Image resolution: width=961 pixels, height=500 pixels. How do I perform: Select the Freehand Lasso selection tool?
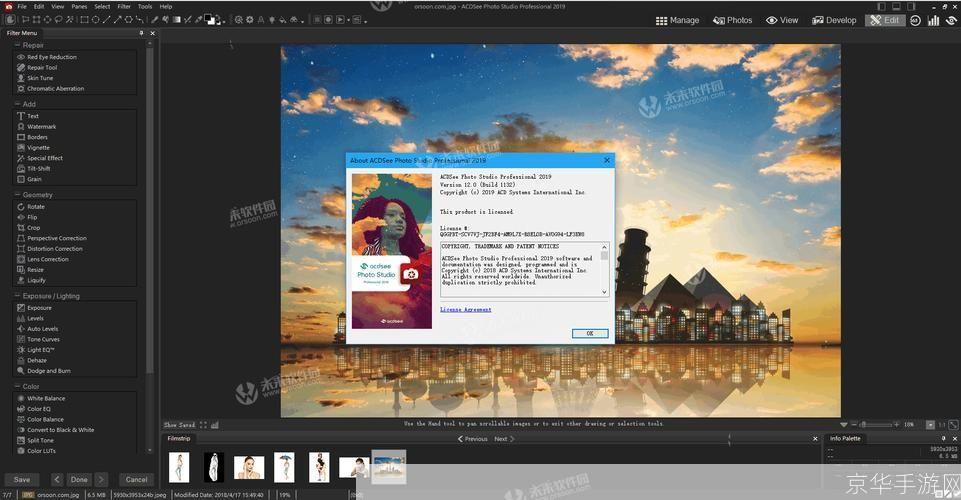58,20
